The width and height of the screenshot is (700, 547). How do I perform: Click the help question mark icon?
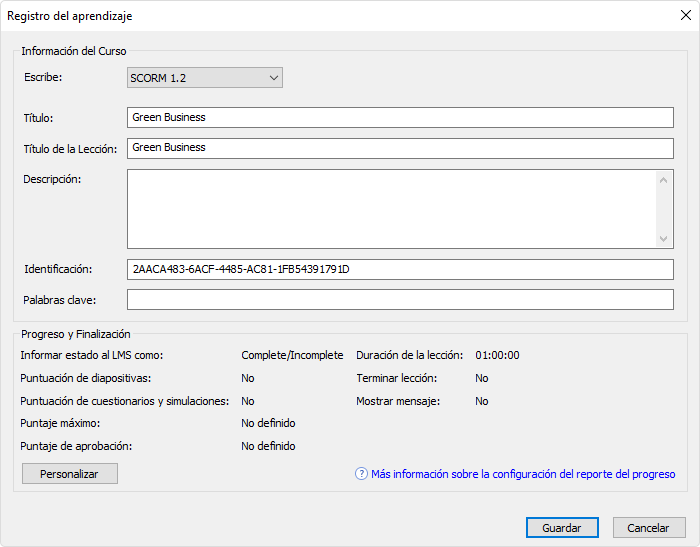point(361,474)
